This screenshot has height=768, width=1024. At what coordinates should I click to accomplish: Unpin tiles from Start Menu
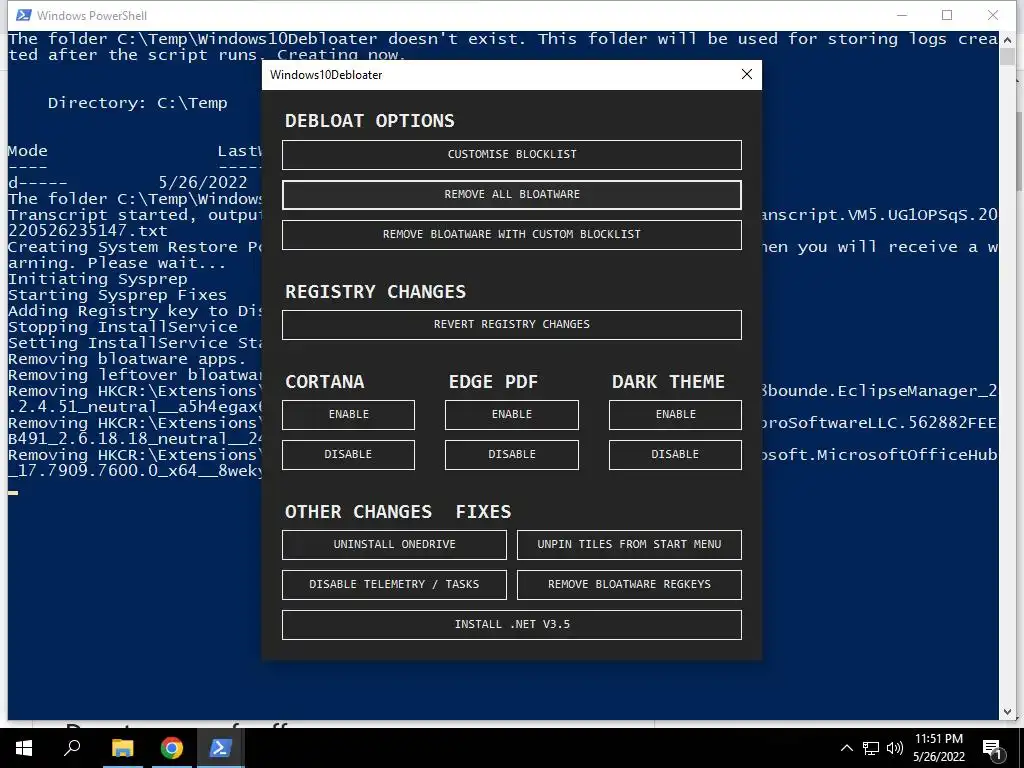point(629,545)
